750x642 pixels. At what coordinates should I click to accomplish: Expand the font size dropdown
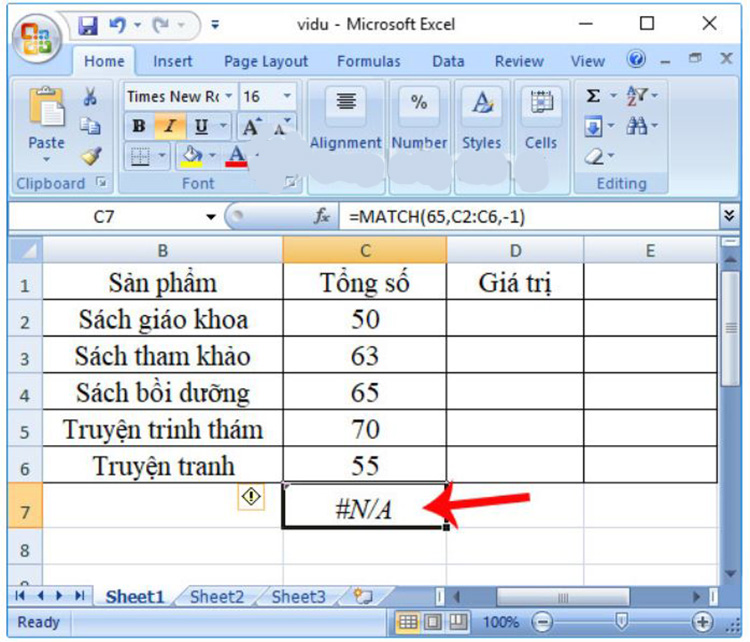[287, 96]
